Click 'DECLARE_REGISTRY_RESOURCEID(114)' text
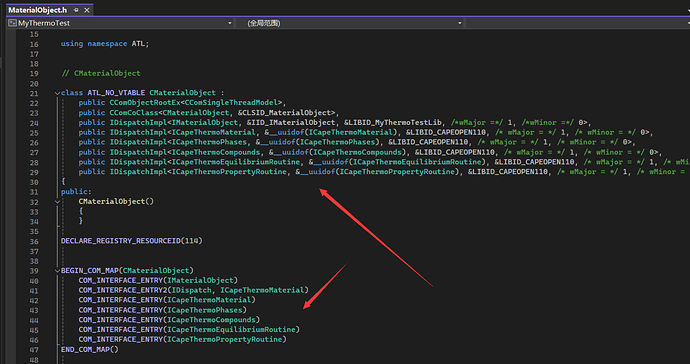690x364 pixels. click(132, 241)
